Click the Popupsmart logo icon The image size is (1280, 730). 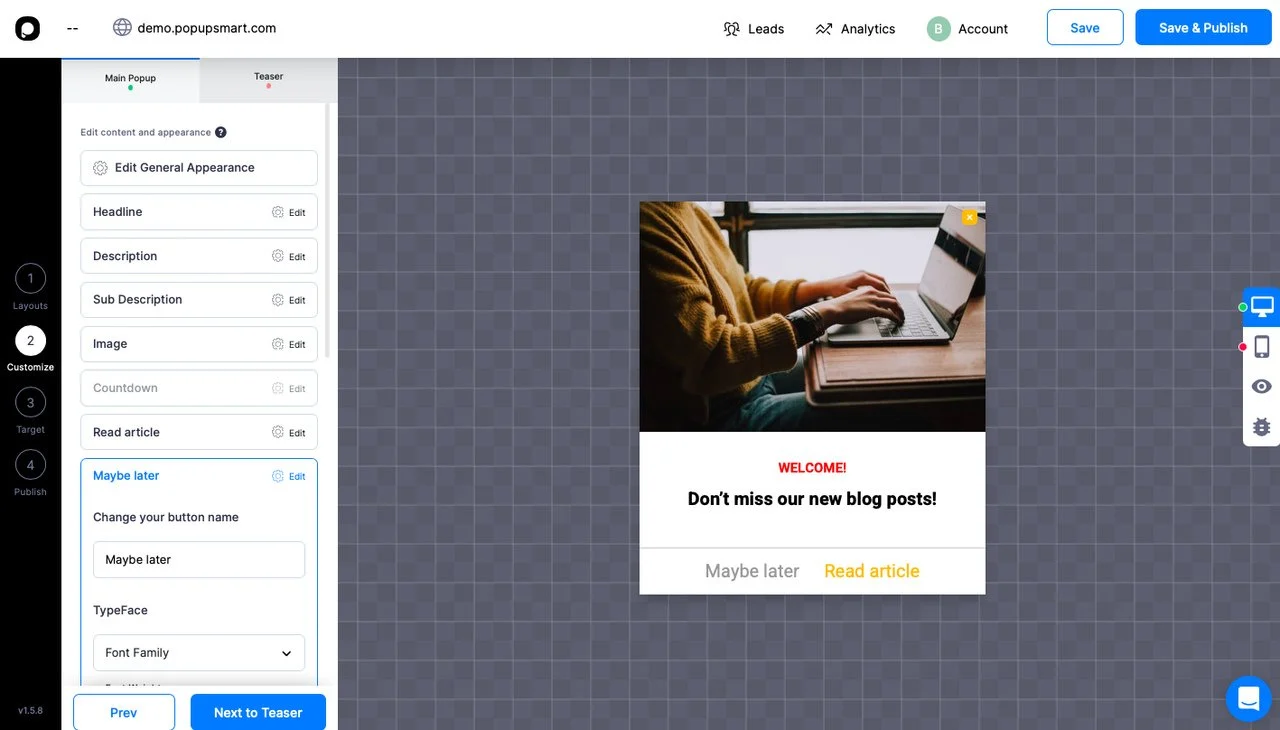coord(27,28)
